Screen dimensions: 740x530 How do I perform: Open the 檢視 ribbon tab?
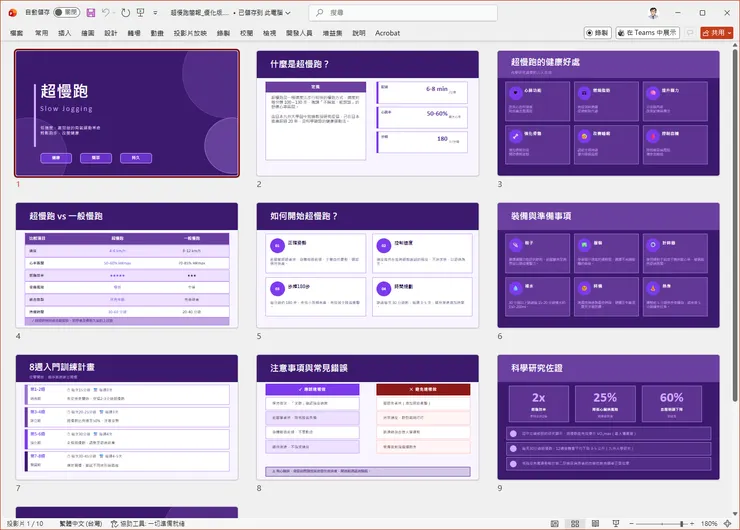pos(269,33)
